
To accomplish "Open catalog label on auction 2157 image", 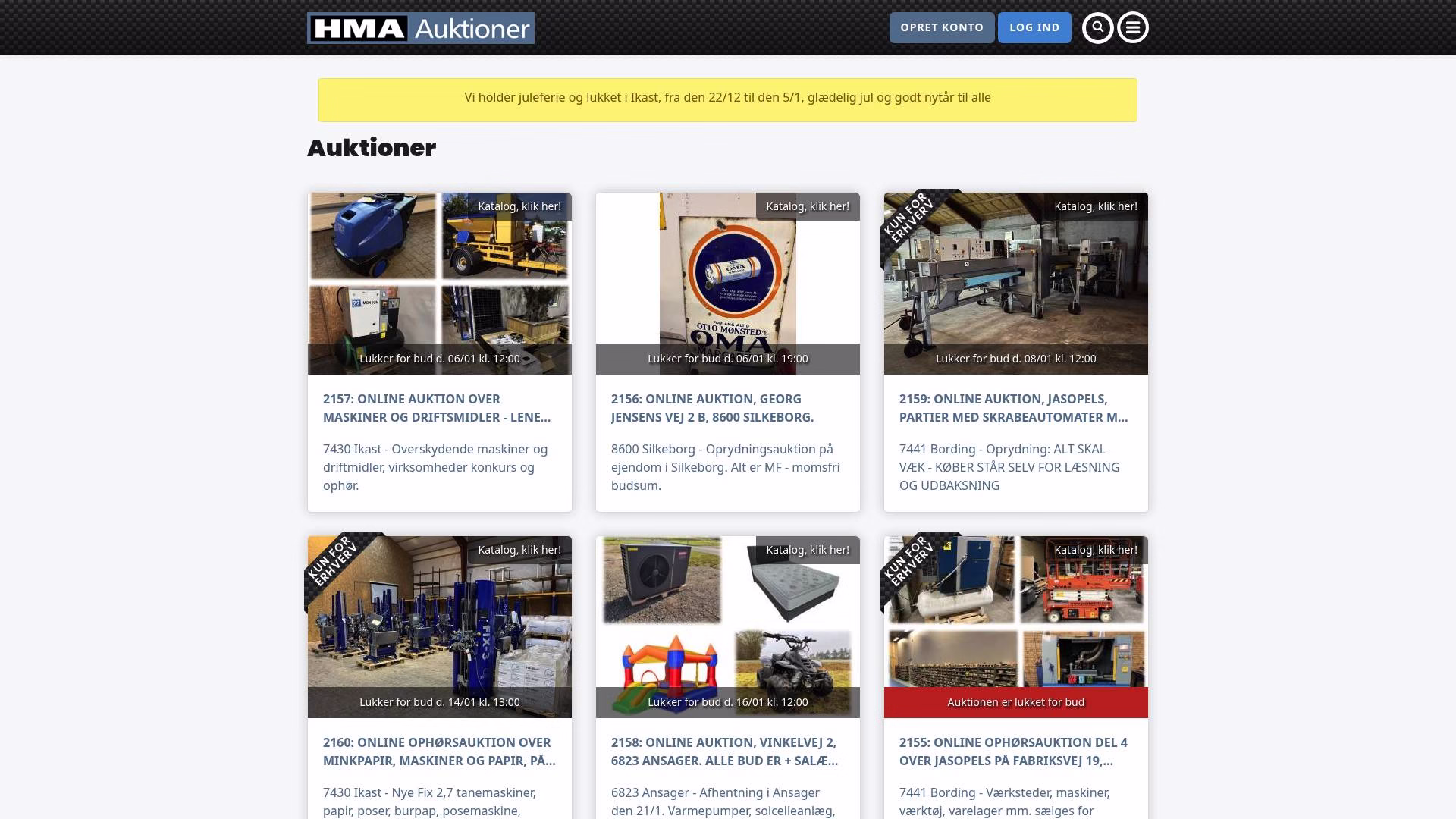I will click(519, 206).
